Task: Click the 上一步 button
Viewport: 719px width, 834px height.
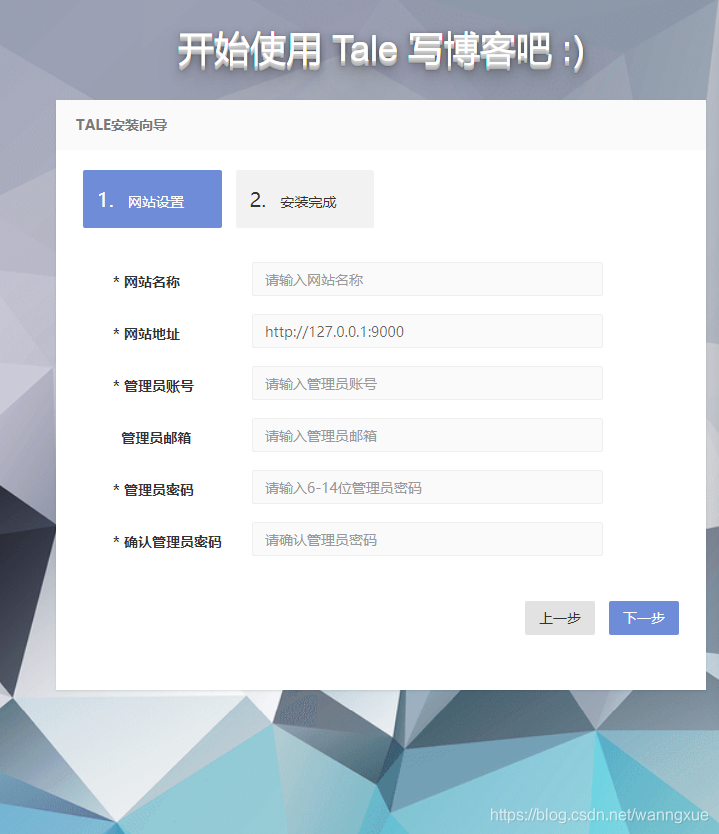Action: coord(559,618)
